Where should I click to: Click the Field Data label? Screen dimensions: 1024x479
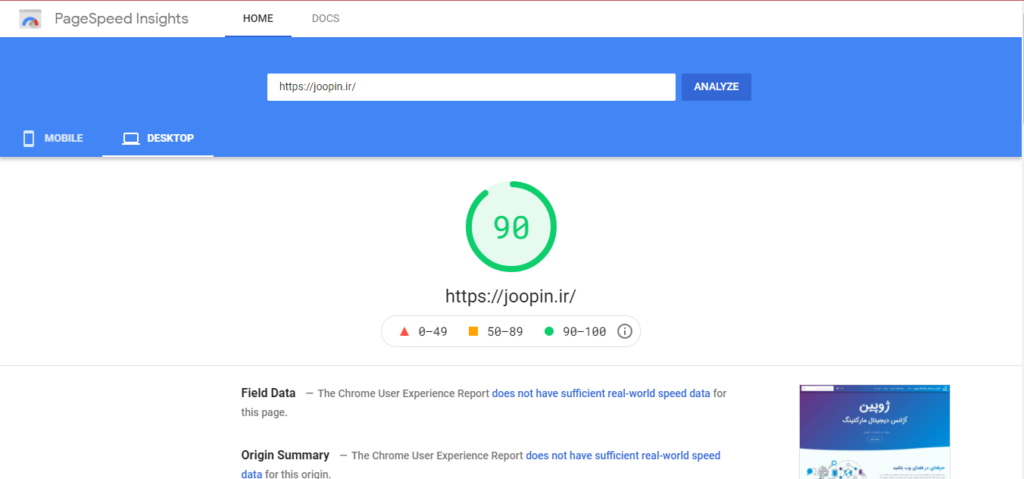click(268, 393)
